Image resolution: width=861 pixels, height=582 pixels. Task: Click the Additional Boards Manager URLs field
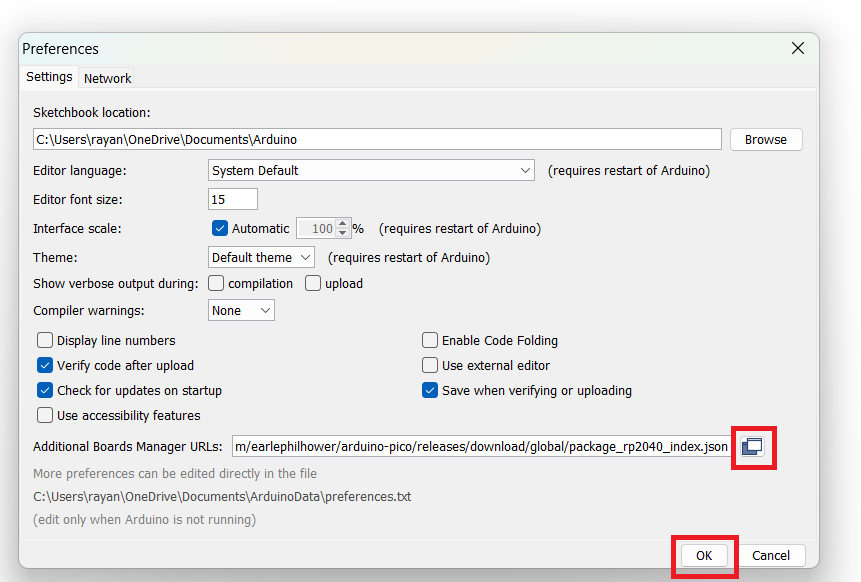coord(481,446)
